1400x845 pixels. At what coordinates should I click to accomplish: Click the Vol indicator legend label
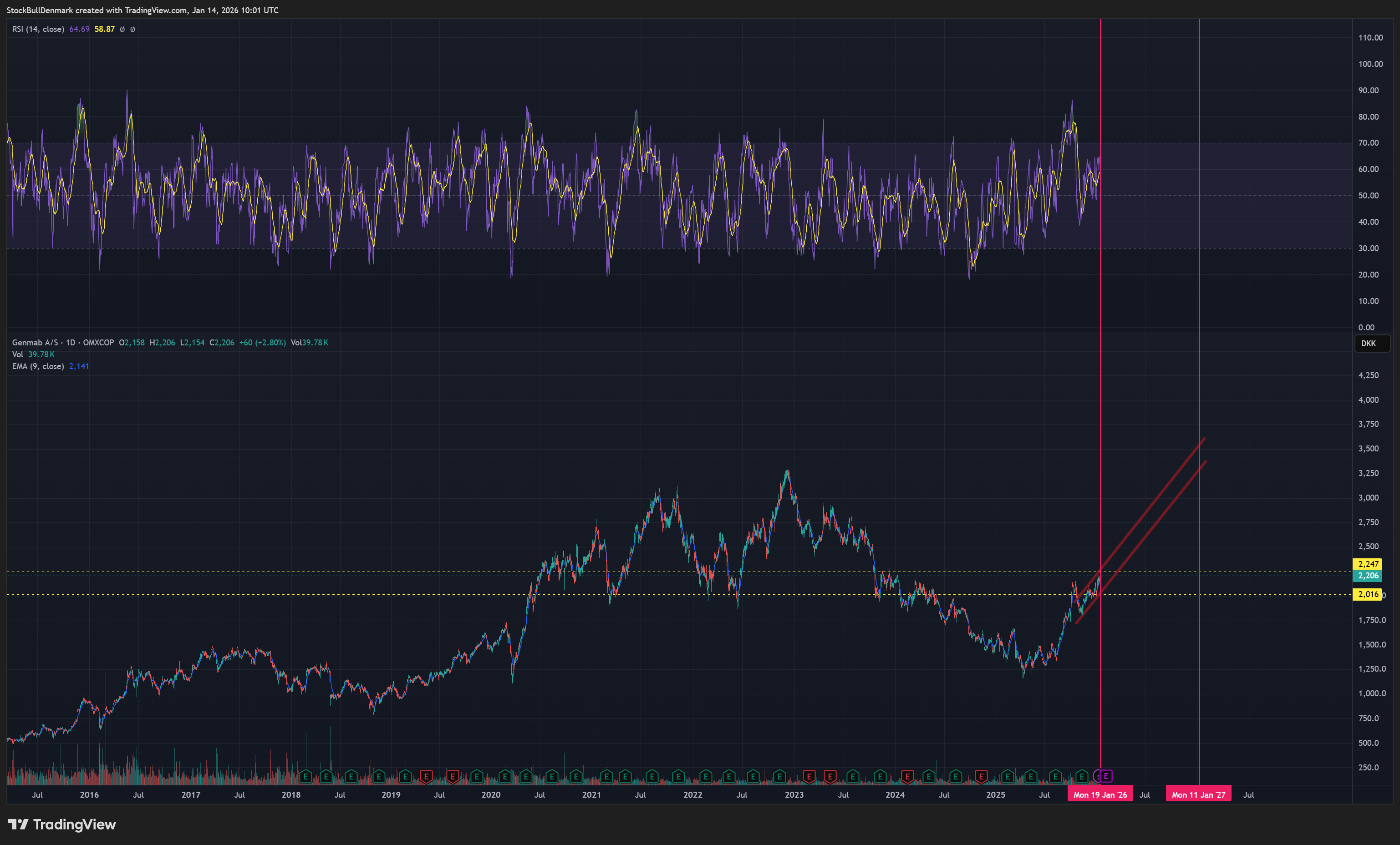click(18, 354)
